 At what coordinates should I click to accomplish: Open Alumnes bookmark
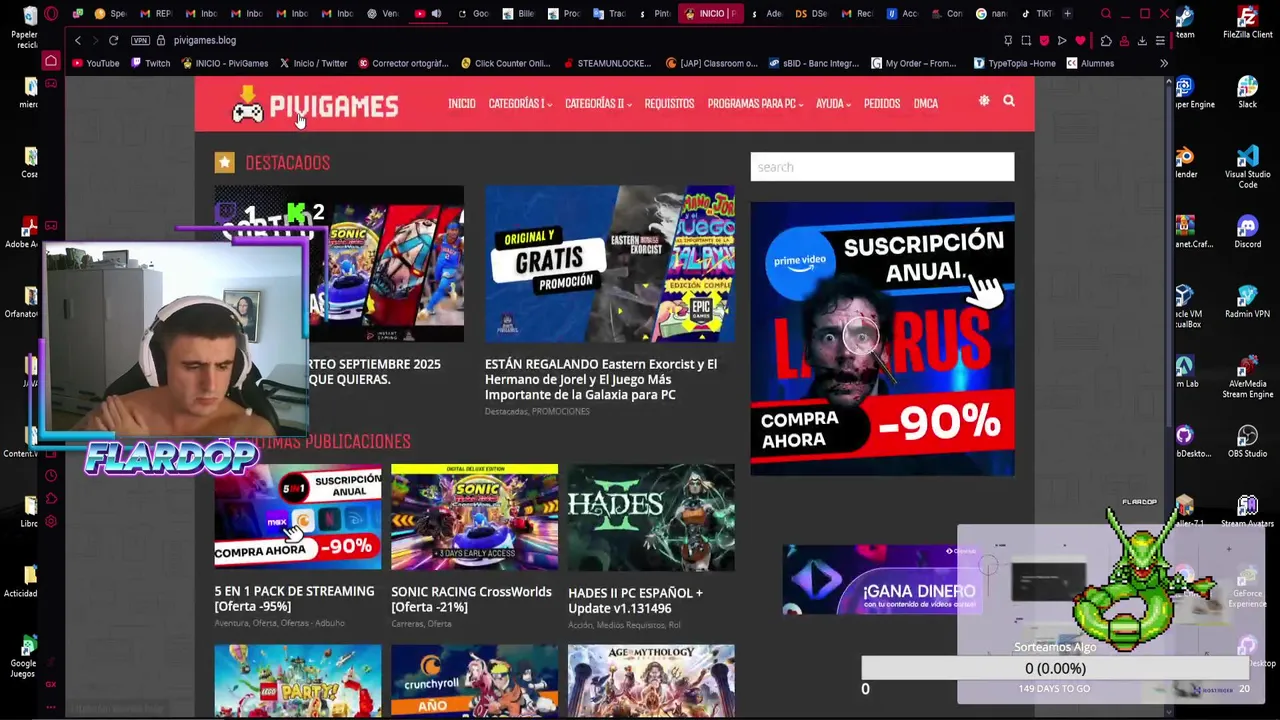click(x=1090, y=63)
